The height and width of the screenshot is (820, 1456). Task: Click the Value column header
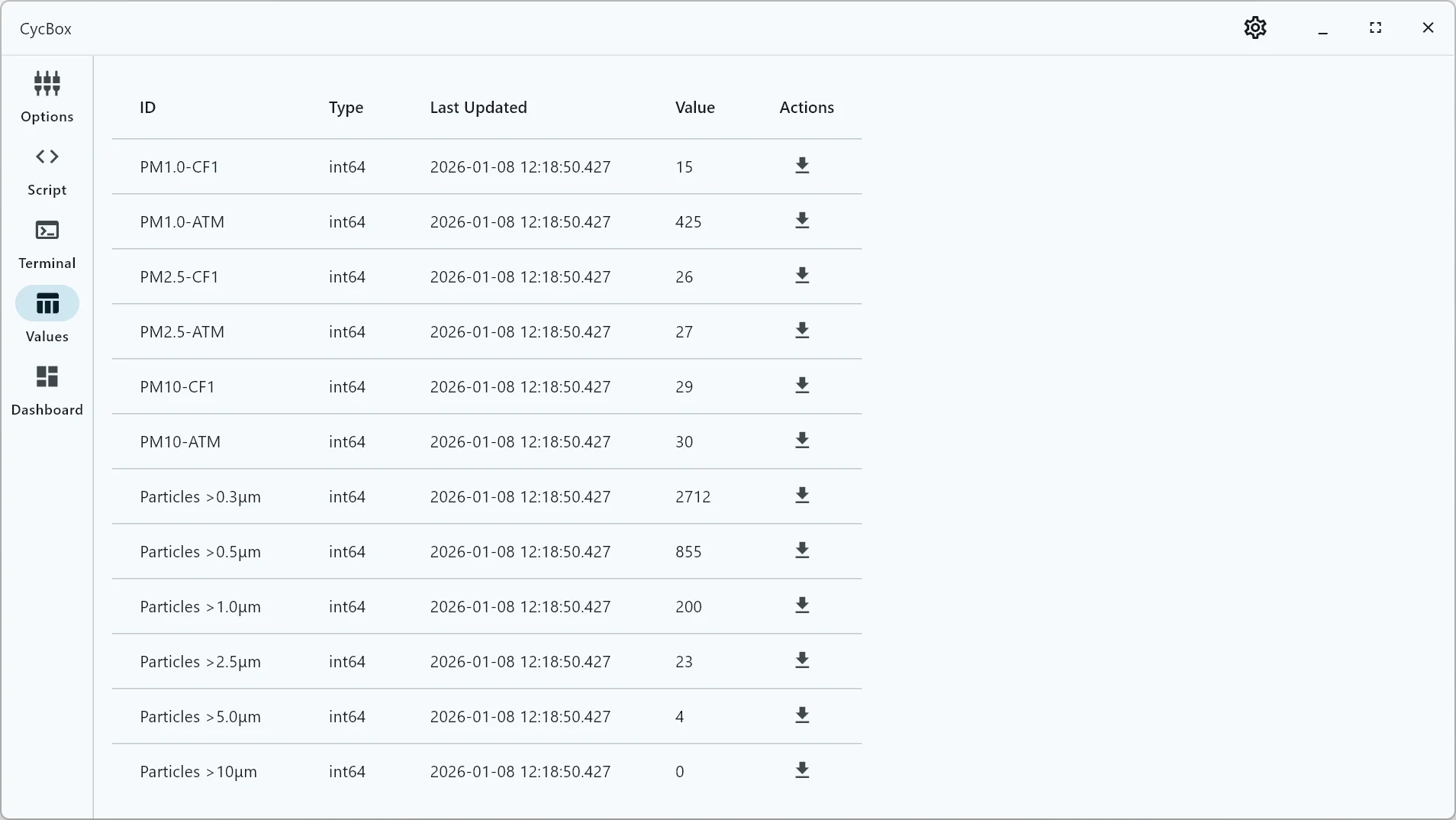pos(695,107)
